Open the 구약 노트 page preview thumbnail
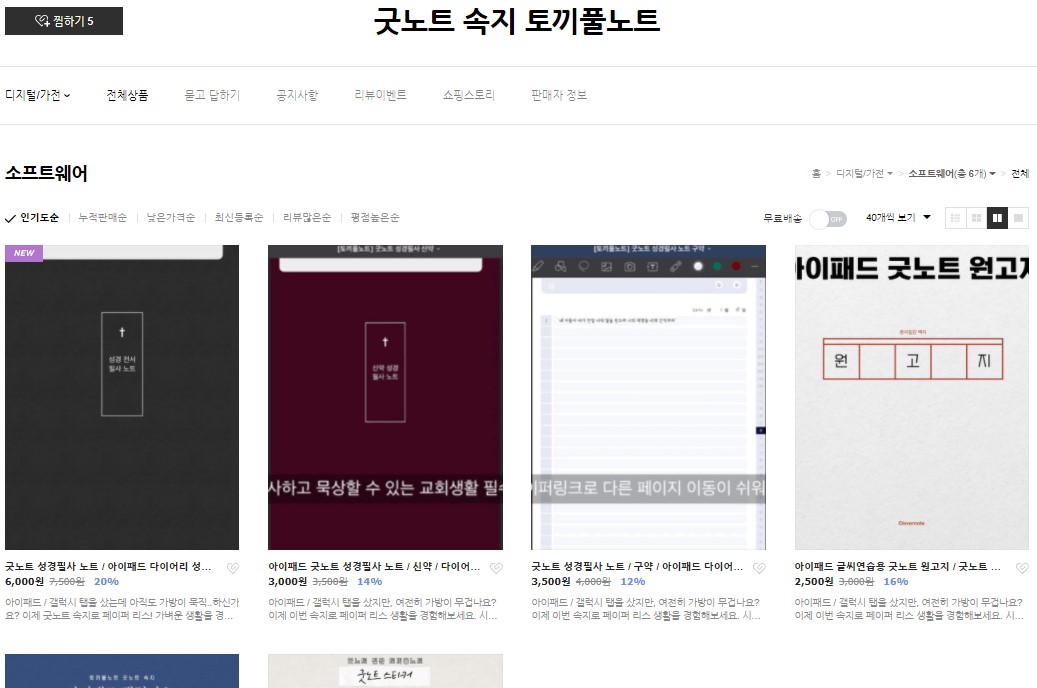The image size is (1037, 688). [x=648, y=398]
